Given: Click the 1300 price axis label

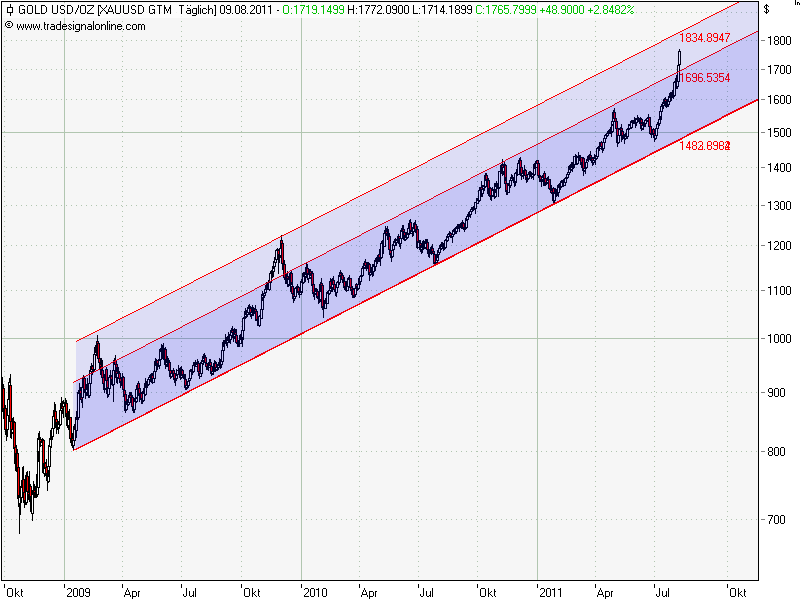Looking at the screenshot, I should (779, 206).
